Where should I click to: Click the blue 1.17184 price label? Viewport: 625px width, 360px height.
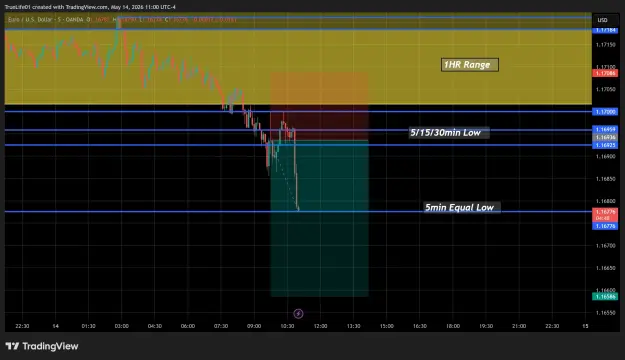point(605,30)
